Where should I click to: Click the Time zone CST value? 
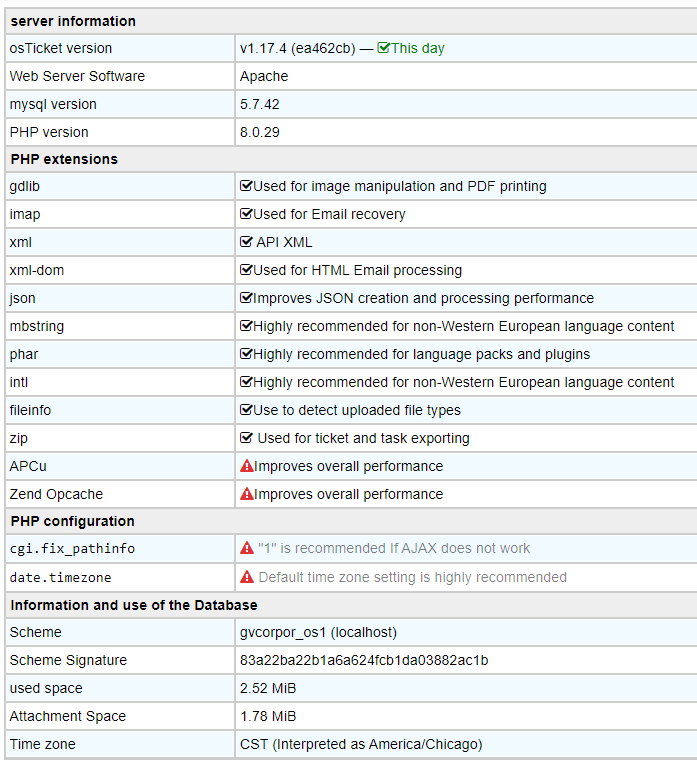tap(361, 744)
